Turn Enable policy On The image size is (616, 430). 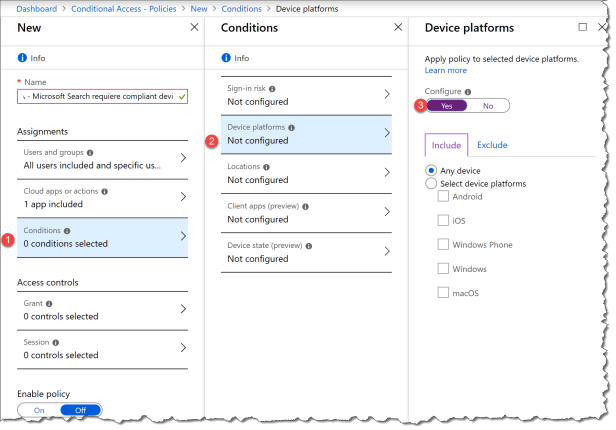point(39,410)
